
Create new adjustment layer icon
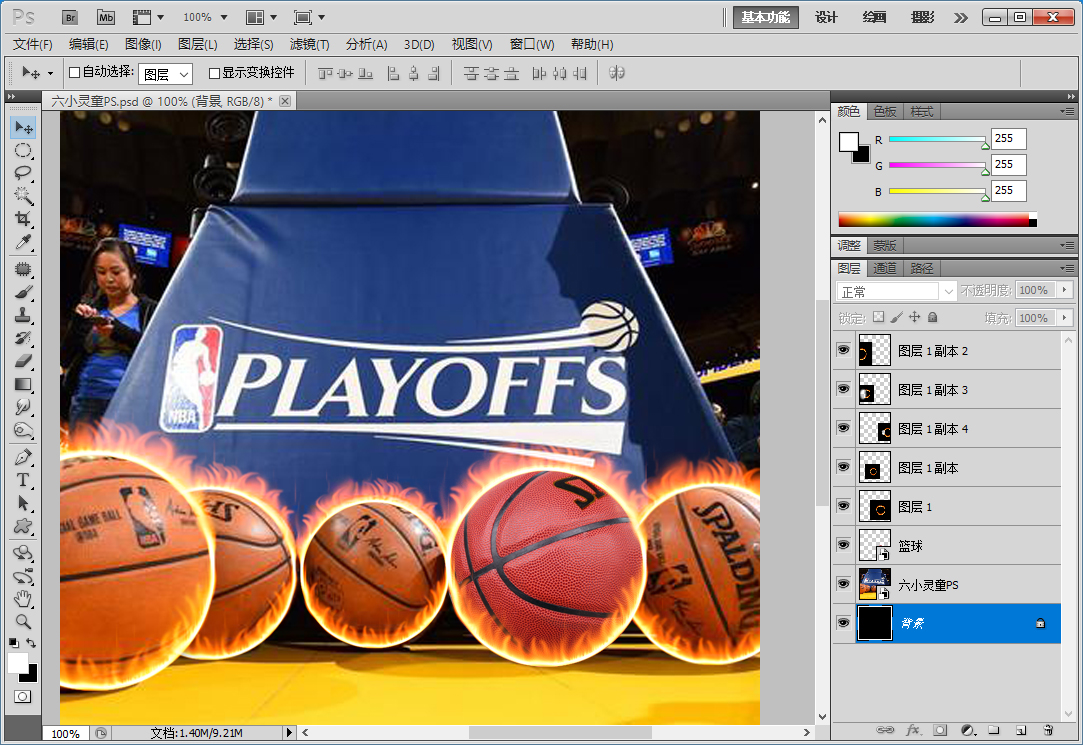tap(968, 730)
